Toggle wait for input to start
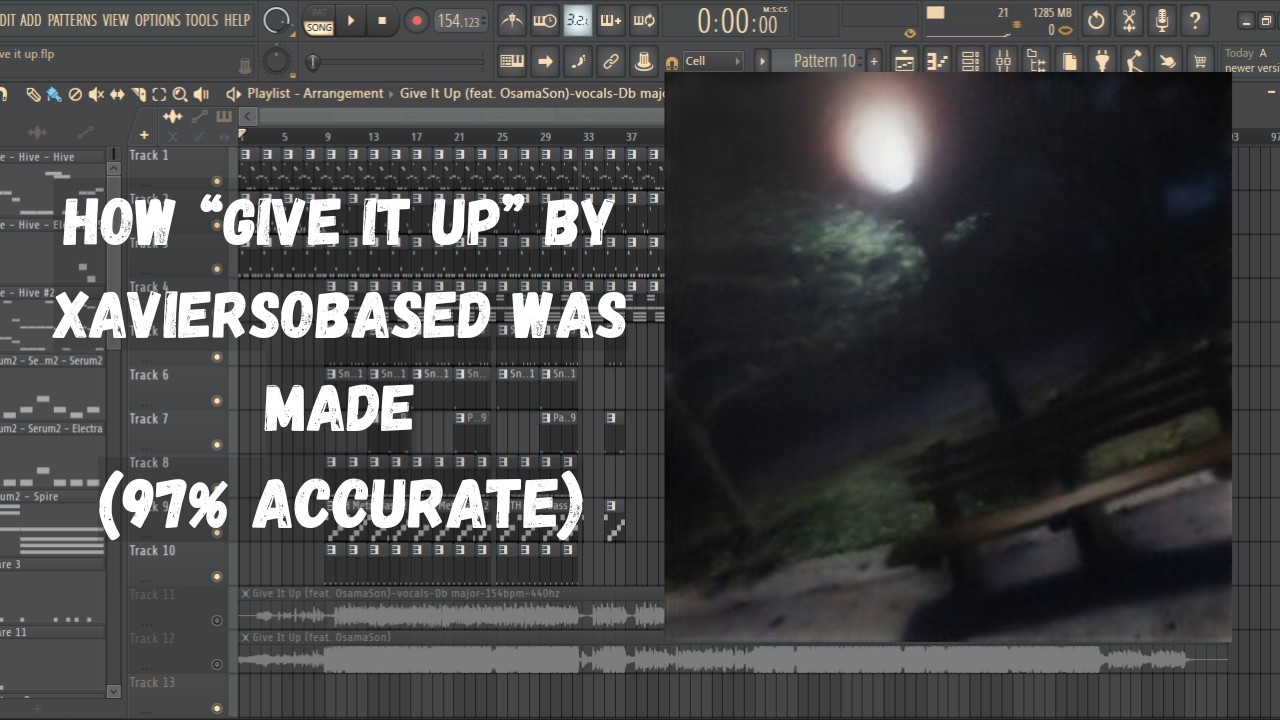The image size is (1280, 720). pyautogui.click(x=545, y=20)
